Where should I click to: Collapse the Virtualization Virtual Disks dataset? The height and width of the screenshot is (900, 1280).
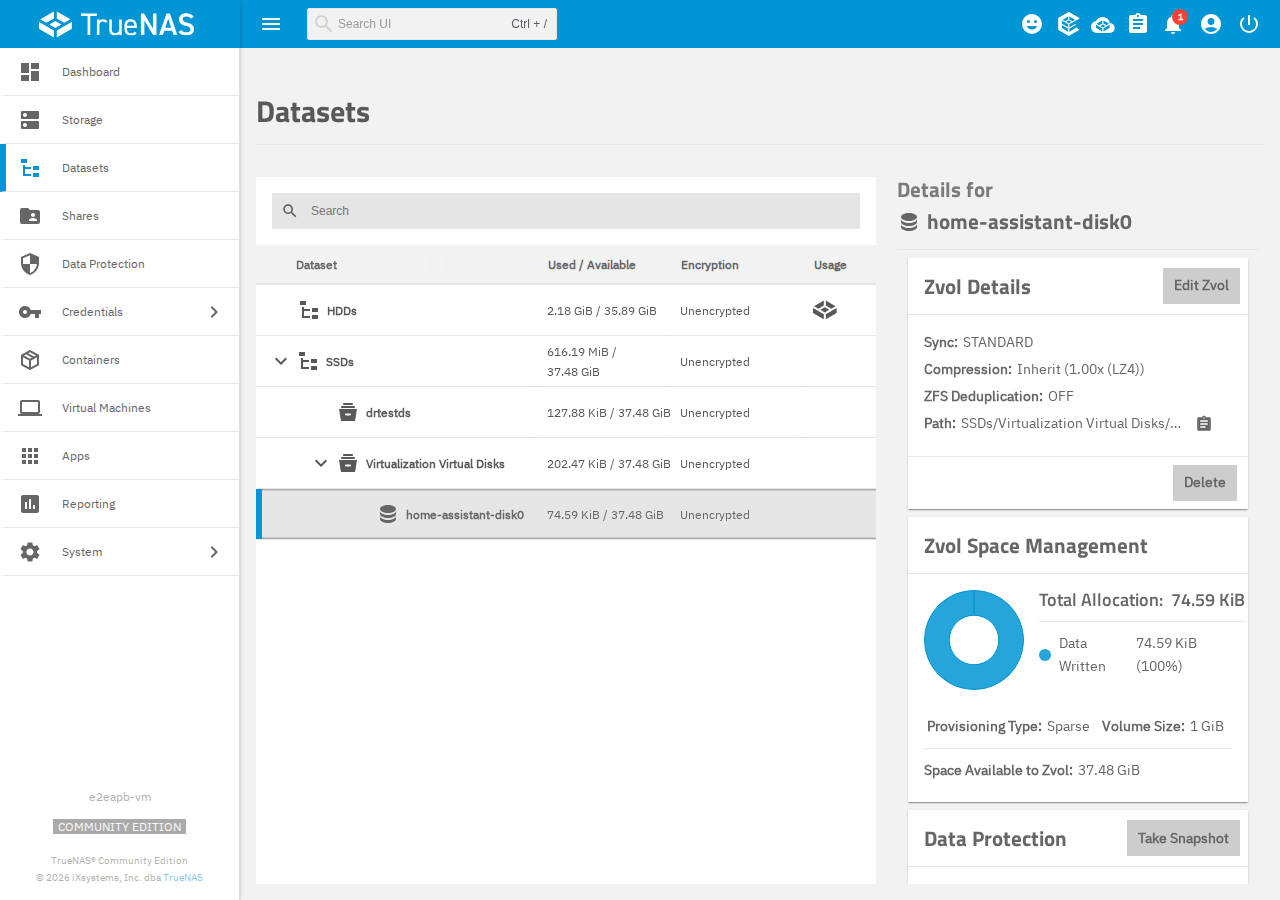pyautogui.click(x=321, y=463)
